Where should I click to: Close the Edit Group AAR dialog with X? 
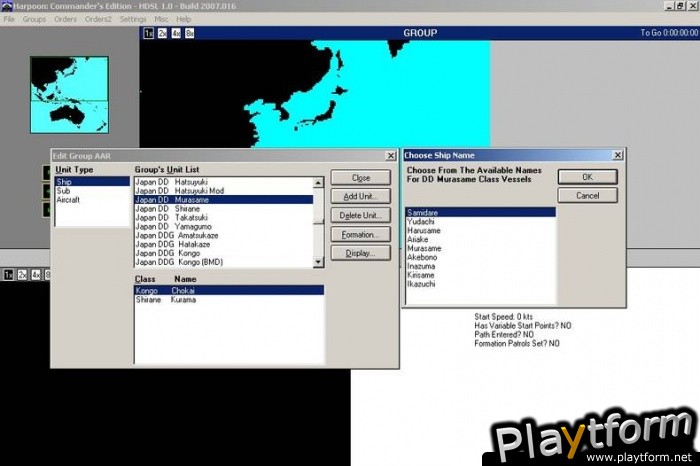391,155
